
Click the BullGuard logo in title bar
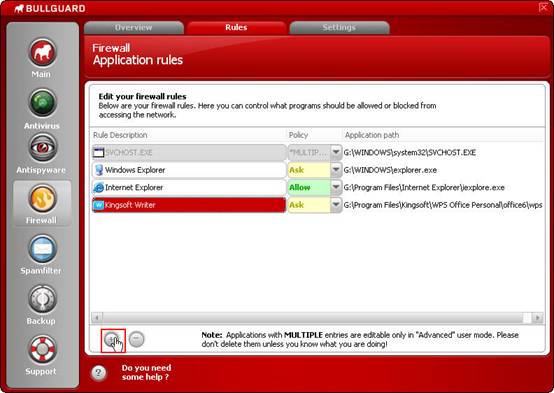coord(50,8)
